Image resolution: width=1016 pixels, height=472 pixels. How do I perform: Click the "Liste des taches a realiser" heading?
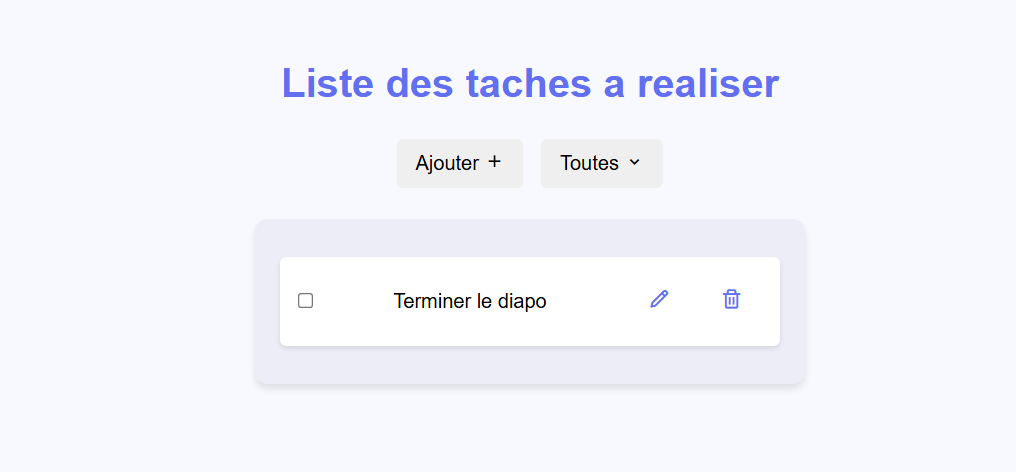(530, 83)
